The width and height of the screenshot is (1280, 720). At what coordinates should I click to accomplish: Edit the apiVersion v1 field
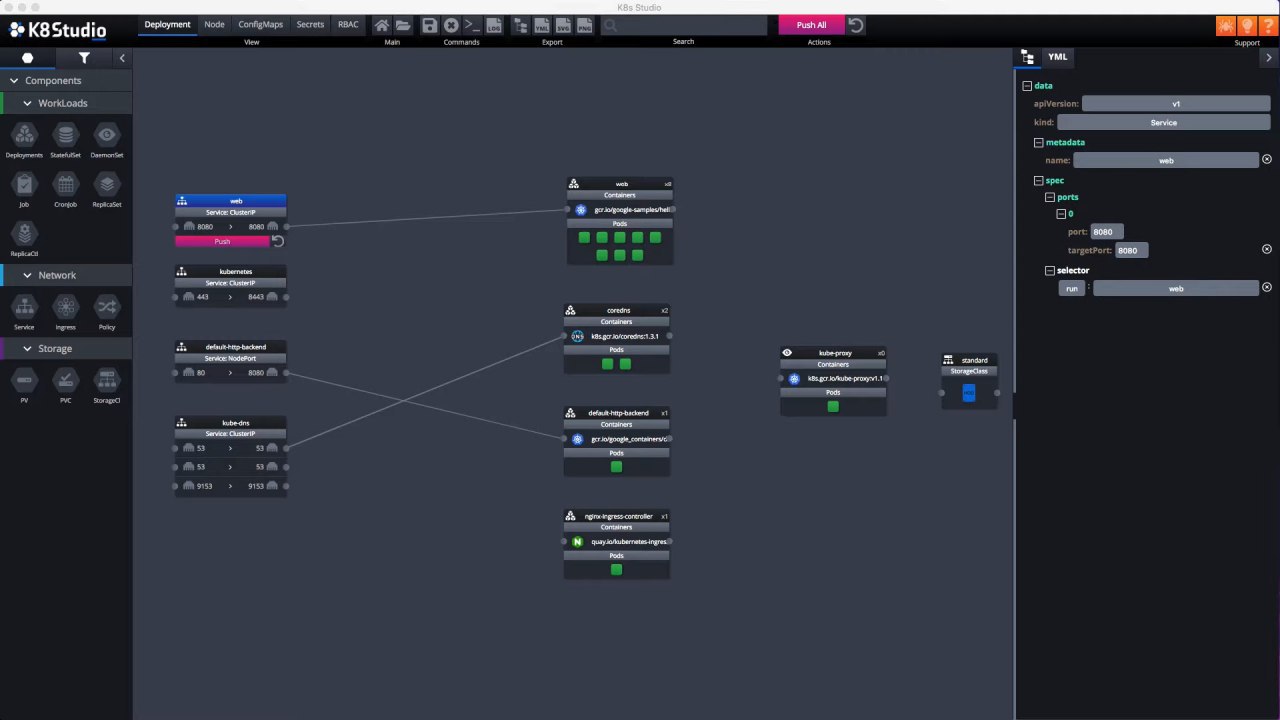[x=1176, y=103]
